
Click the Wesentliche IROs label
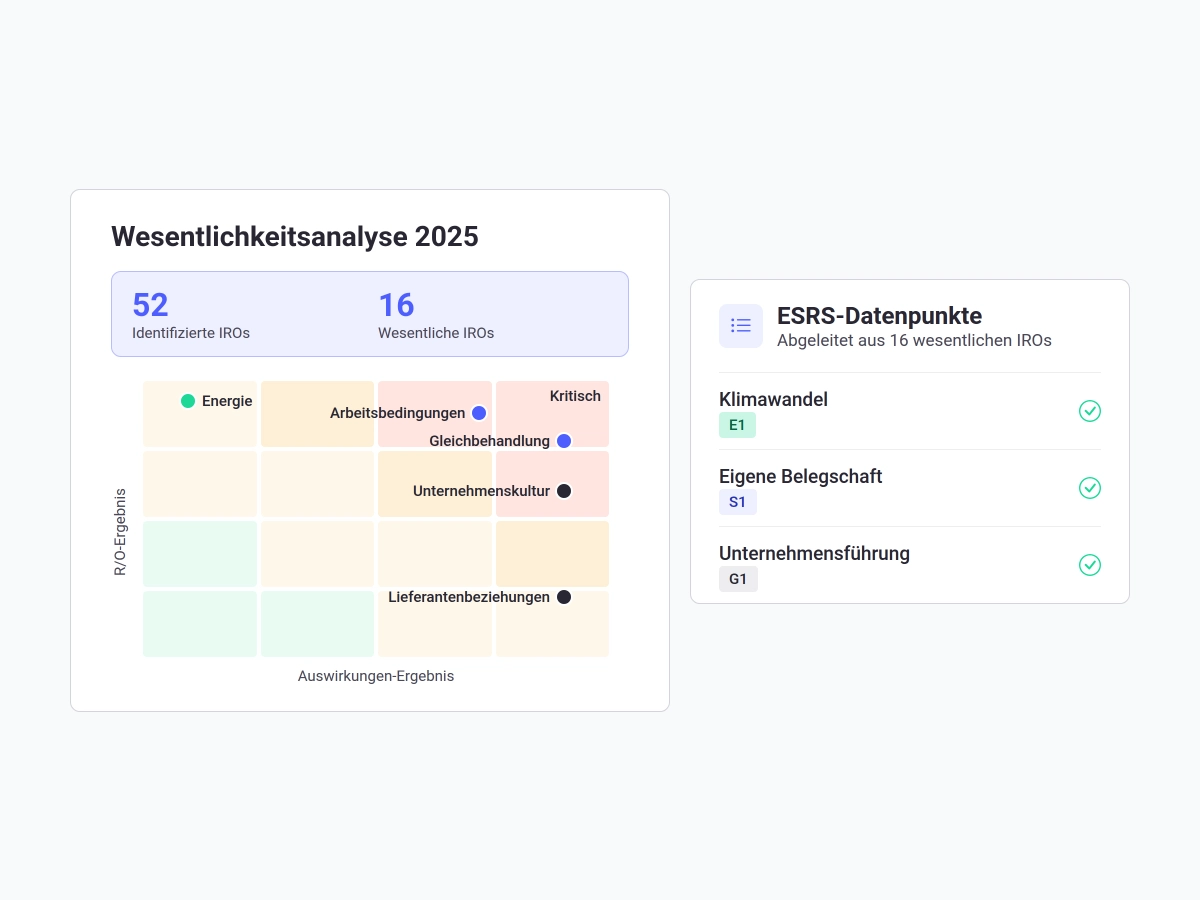[x=436, y=333]
